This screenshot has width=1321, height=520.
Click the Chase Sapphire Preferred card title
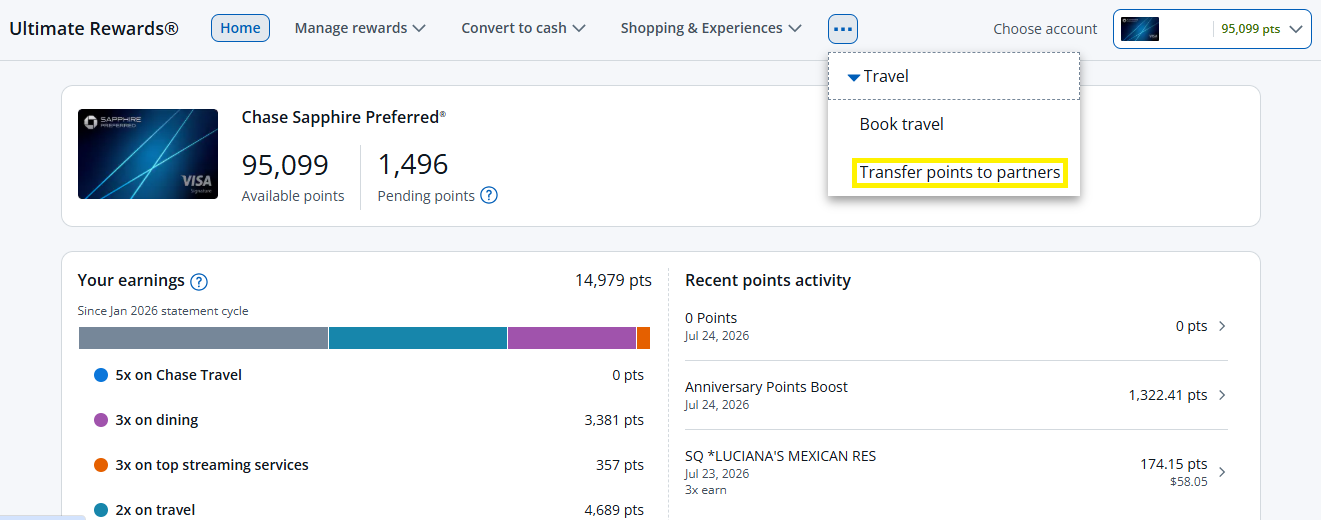tap(344, 117)
